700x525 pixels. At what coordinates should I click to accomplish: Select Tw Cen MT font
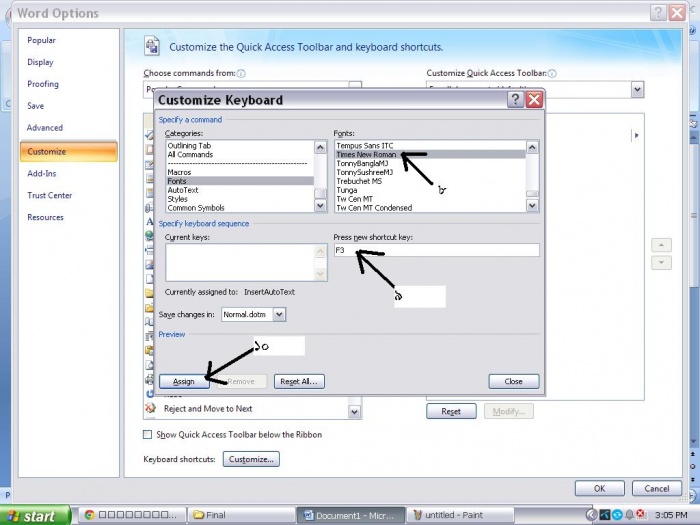tap(430, 199)
